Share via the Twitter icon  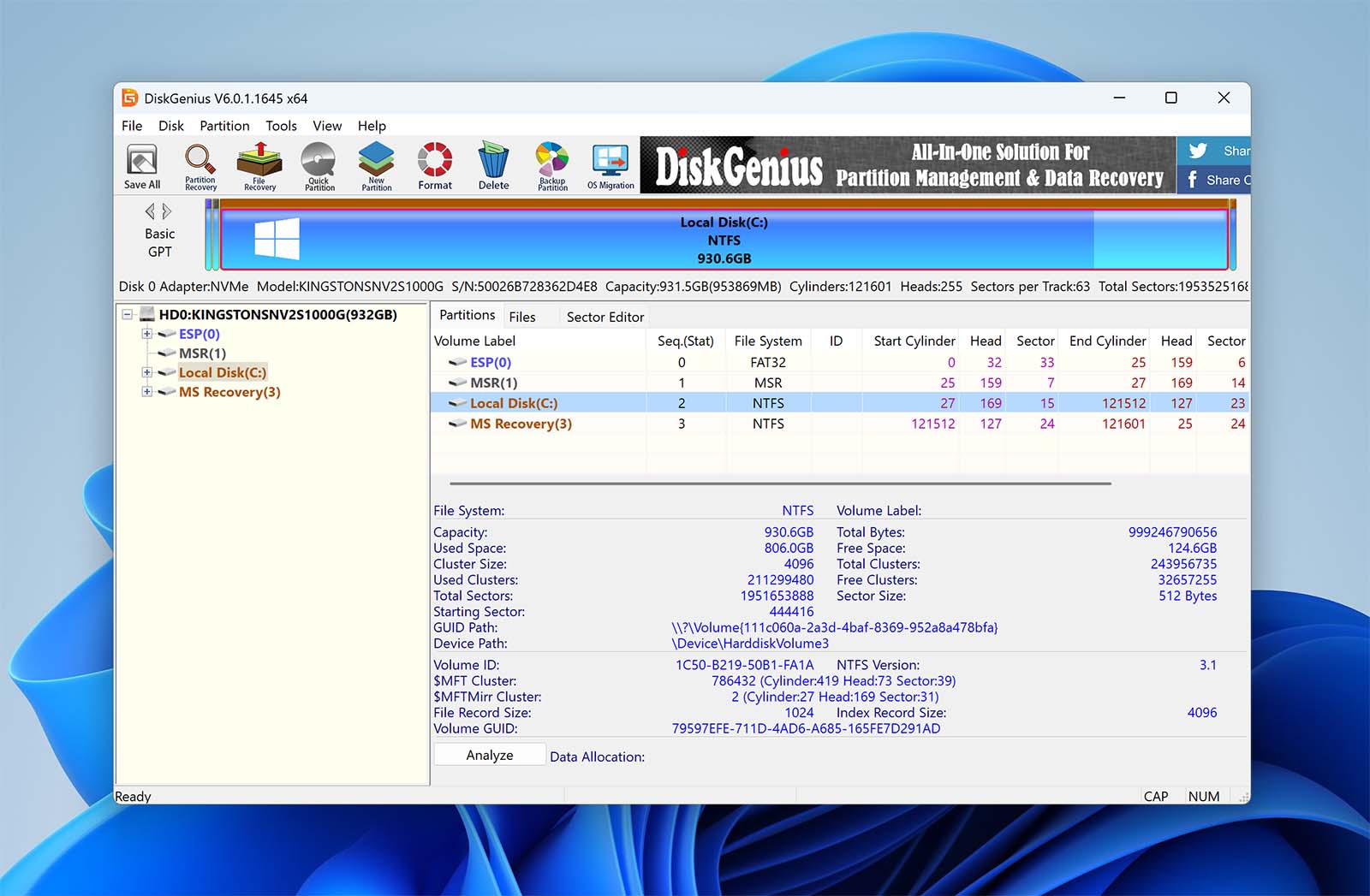1198,151
